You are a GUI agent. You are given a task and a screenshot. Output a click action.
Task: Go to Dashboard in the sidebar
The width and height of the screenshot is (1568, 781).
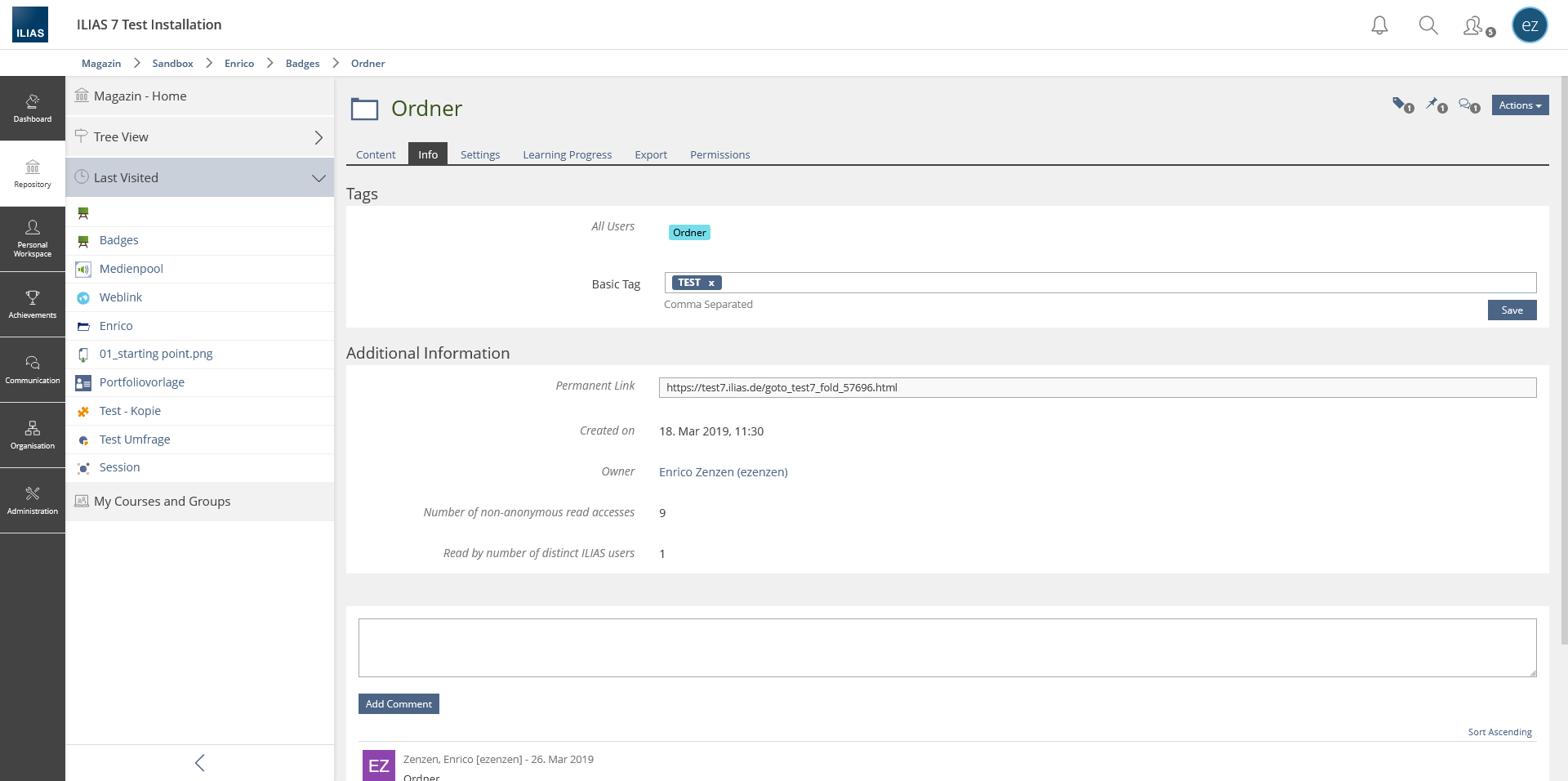click(33, 109)
